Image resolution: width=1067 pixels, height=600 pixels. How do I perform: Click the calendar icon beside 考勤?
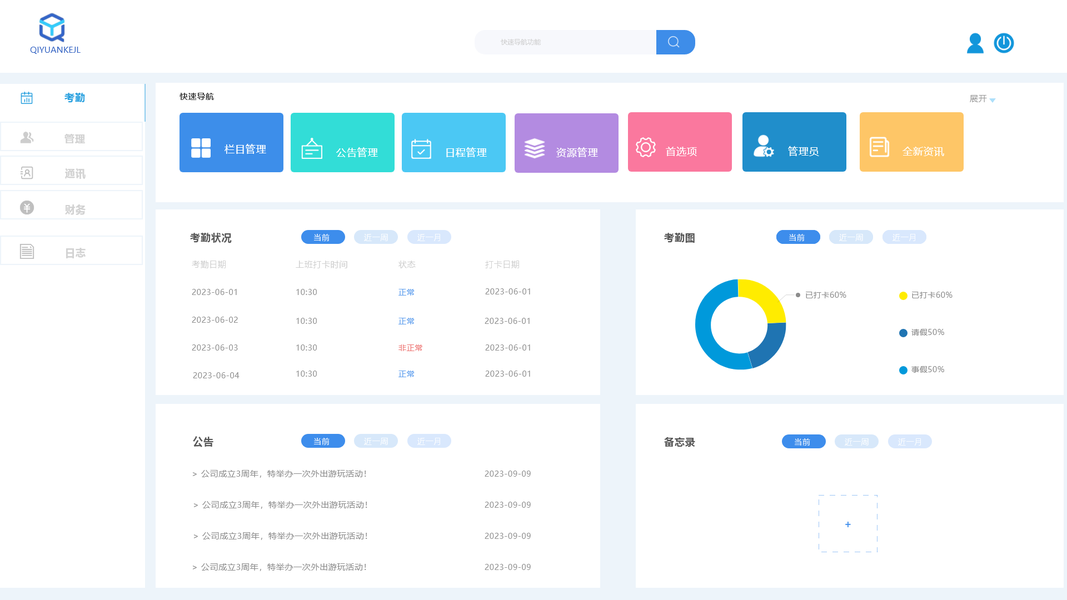coord(27,98)
